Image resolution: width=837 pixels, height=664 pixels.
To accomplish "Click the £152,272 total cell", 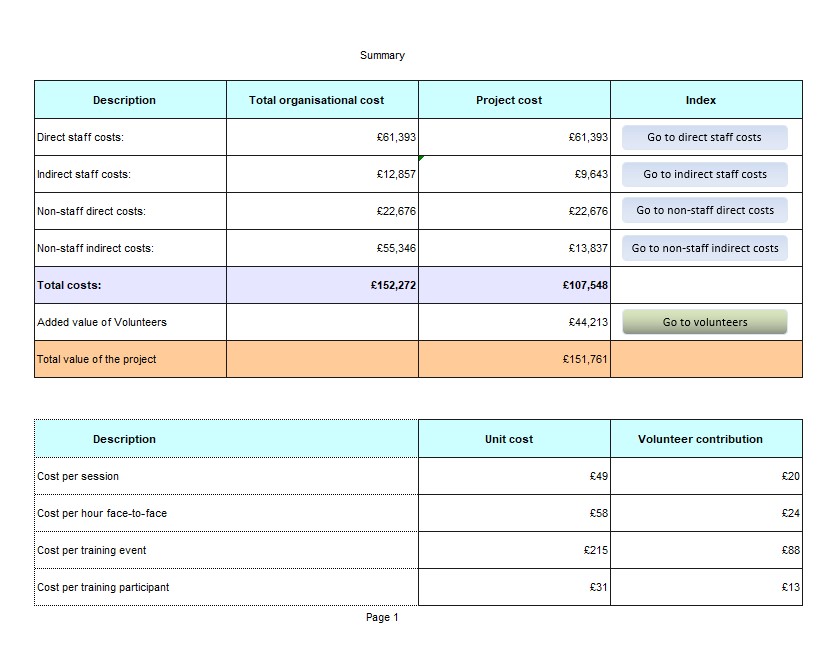I will coord(322,285).
